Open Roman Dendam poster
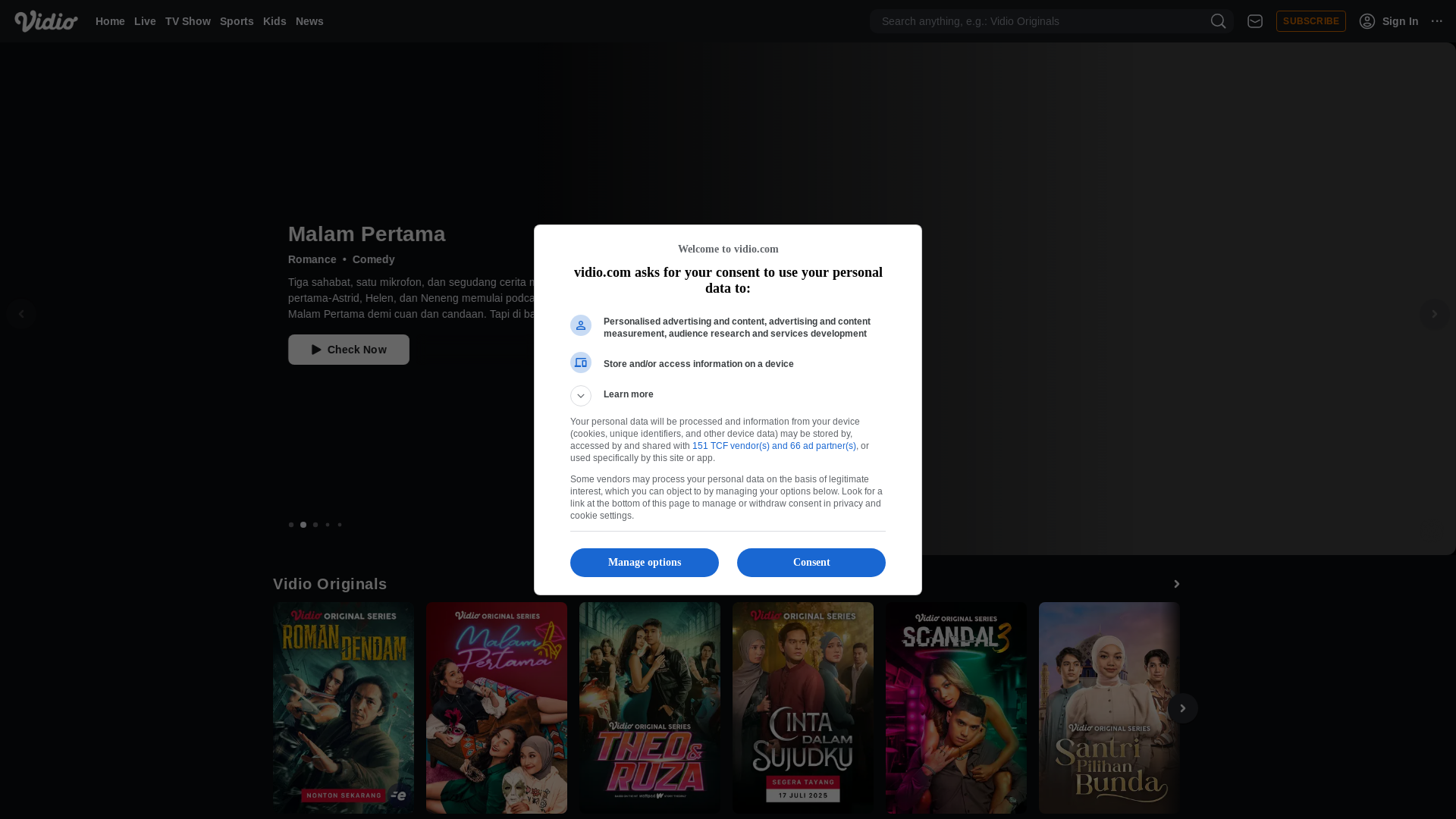This screenshot has height=819, width=1456. pyautogui.click(x=344, y=708)
